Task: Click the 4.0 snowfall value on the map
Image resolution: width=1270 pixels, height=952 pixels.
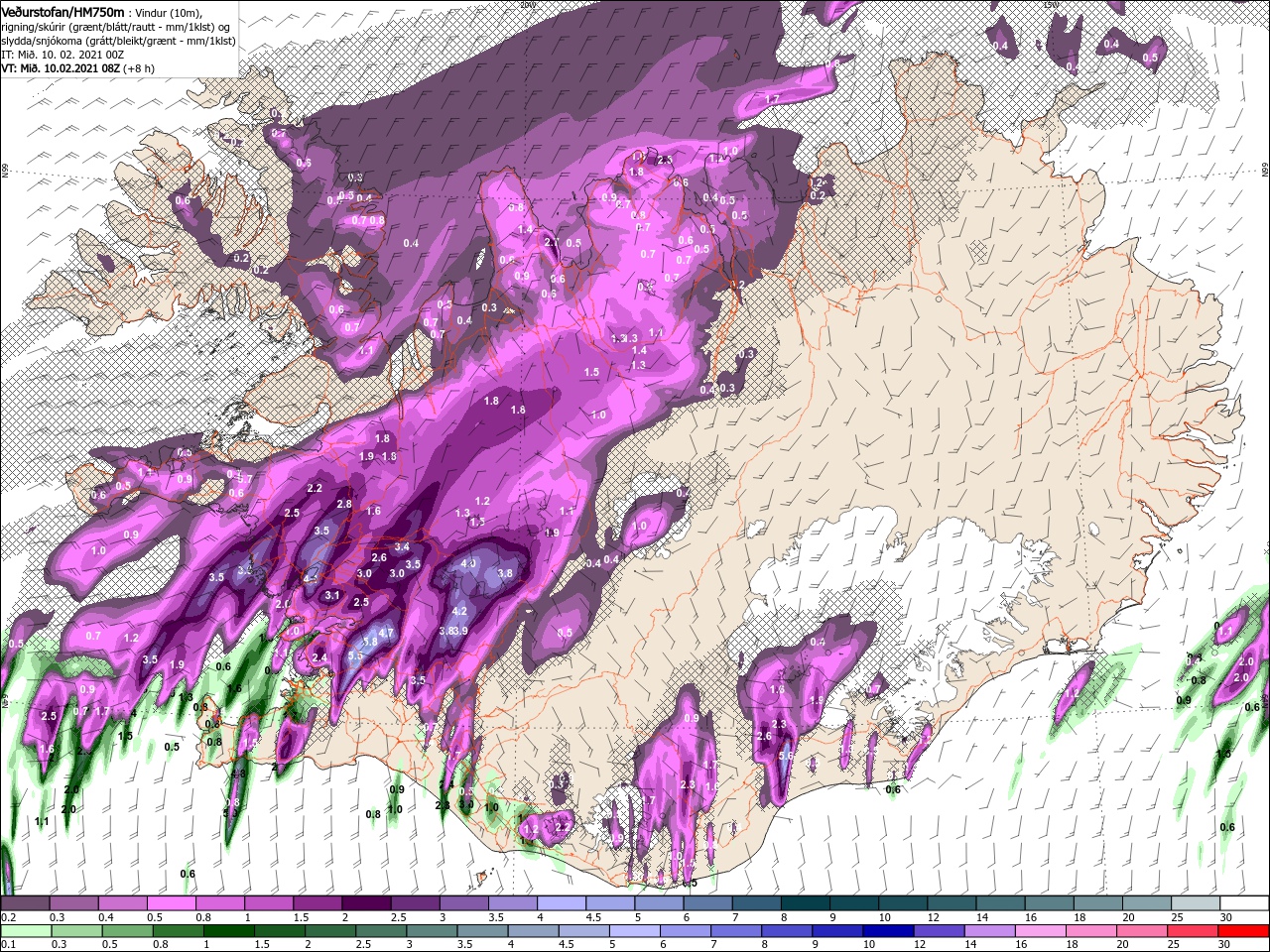Action: 469,563
